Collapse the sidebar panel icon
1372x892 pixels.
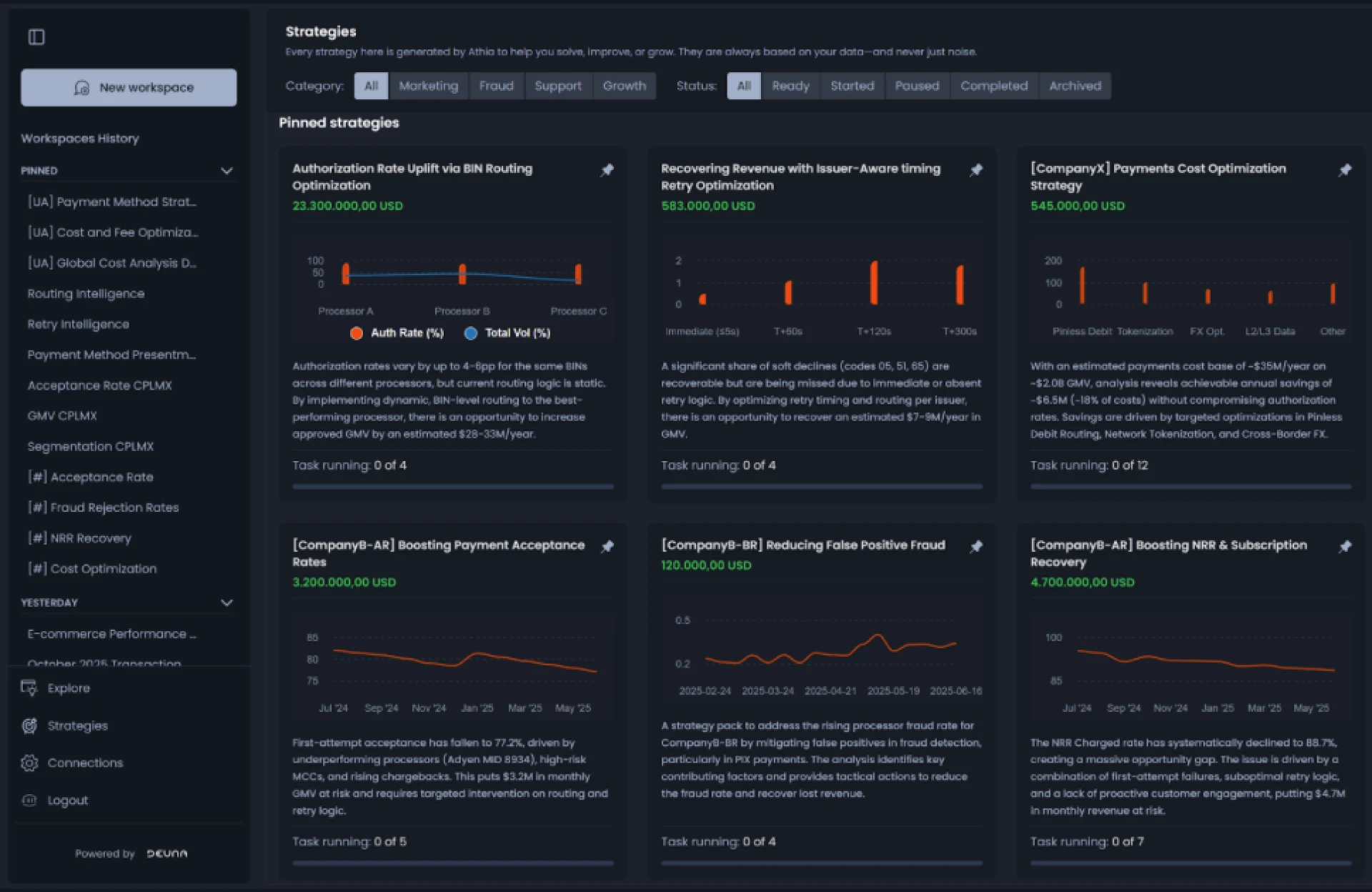[x=36, y=37]
